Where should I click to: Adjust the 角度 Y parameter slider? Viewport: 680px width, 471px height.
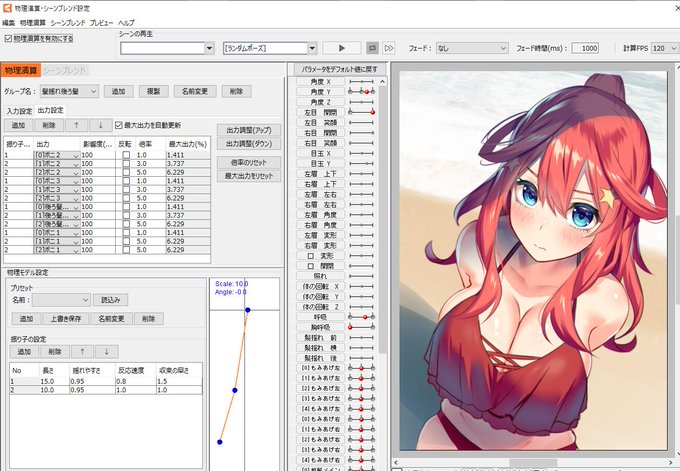pyautogui.click(x=361, y=92)
